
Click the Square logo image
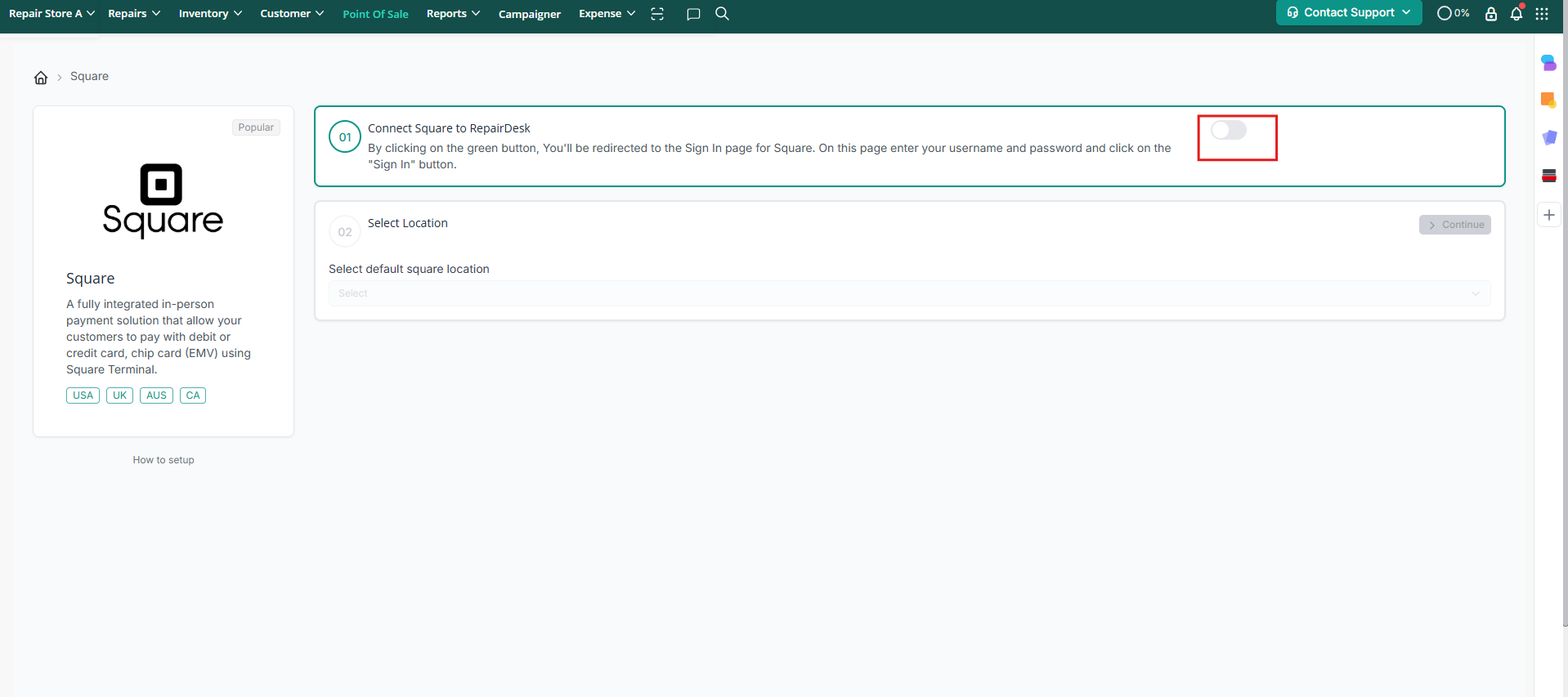[163, 200]
